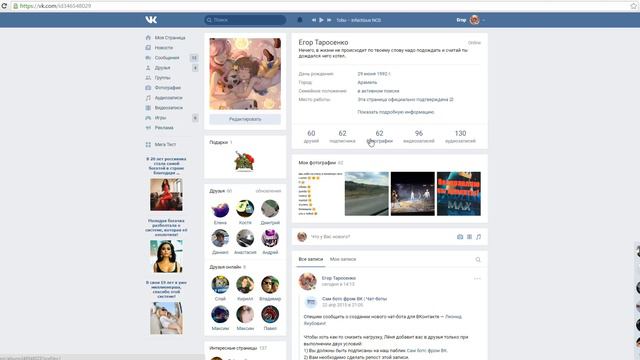
Task: Open Видеозаписи in sidebar
Action: coord(169,108)
